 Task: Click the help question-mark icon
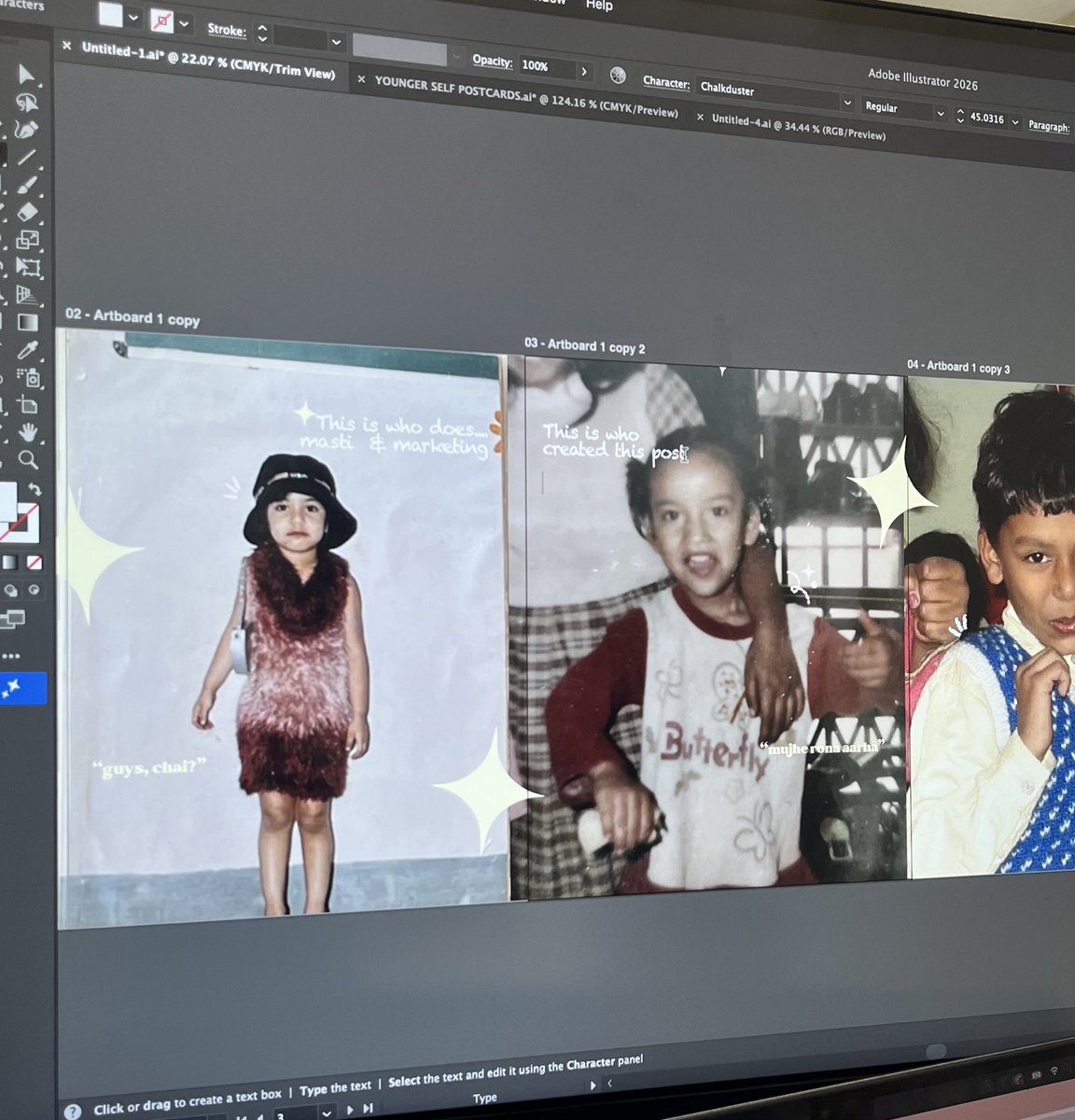(73, 1112)
